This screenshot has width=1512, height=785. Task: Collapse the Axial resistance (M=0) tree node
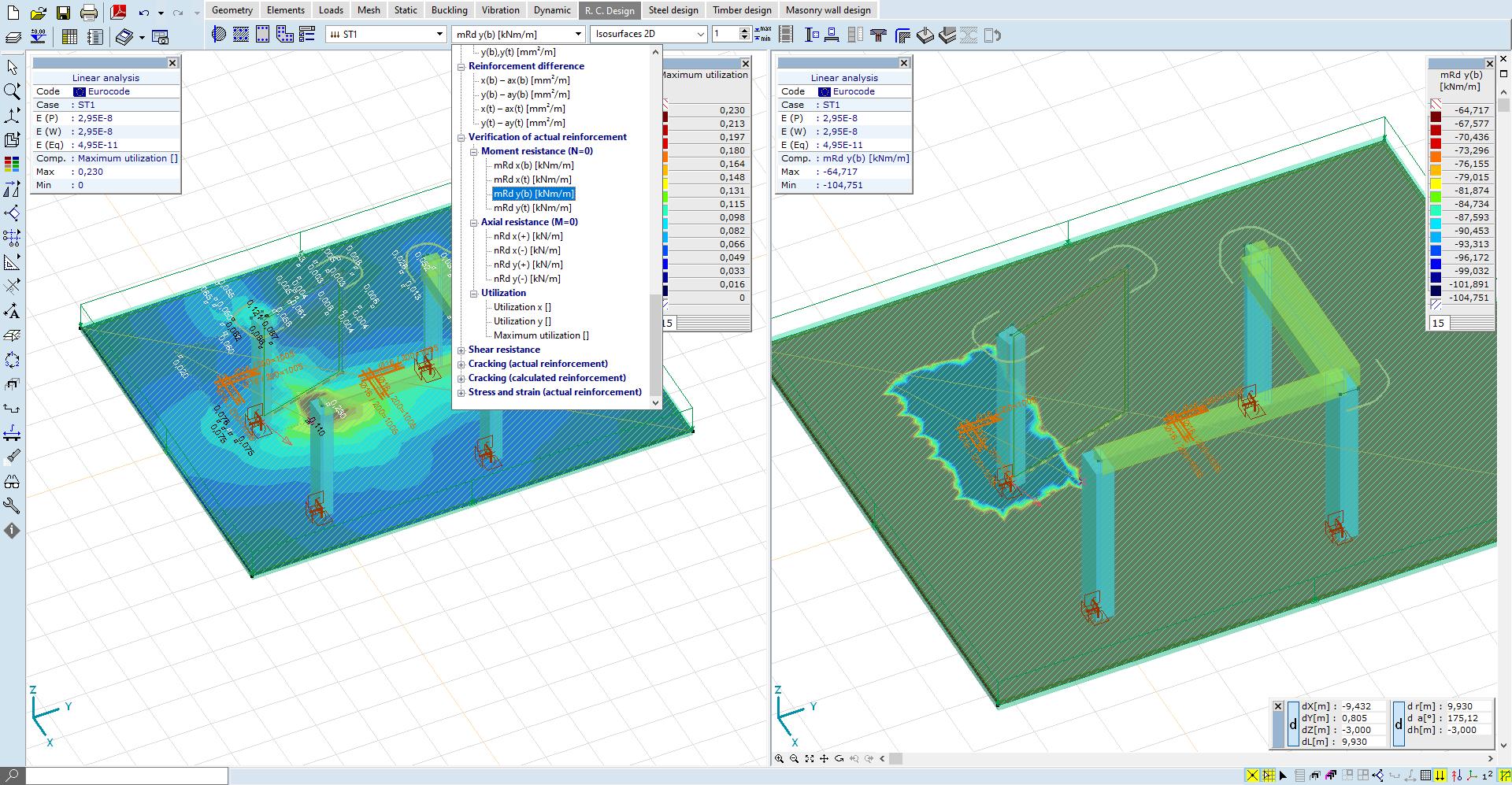point(474,222)
